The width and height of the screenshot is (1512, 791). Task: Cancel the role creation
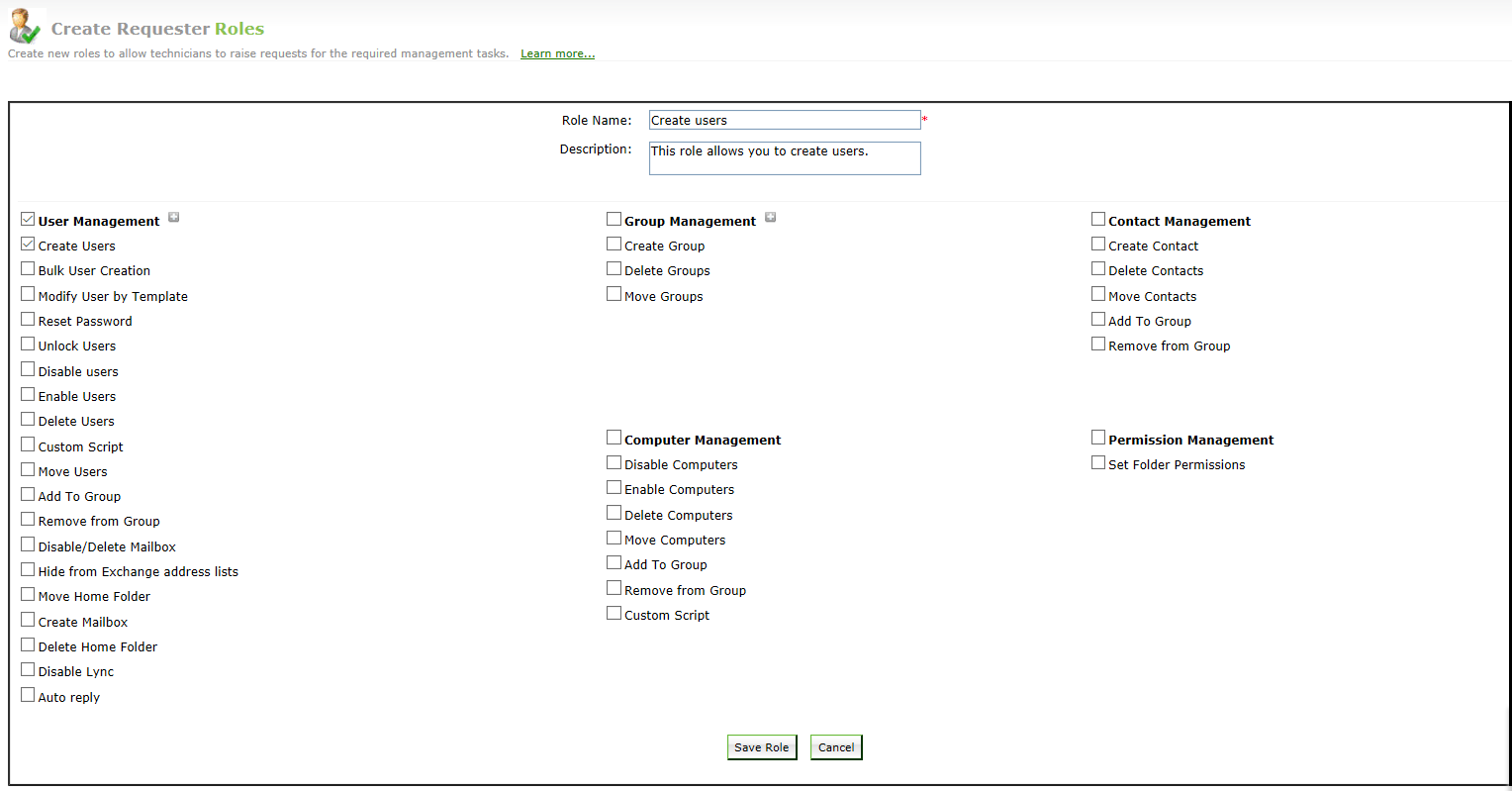[836, 747]
